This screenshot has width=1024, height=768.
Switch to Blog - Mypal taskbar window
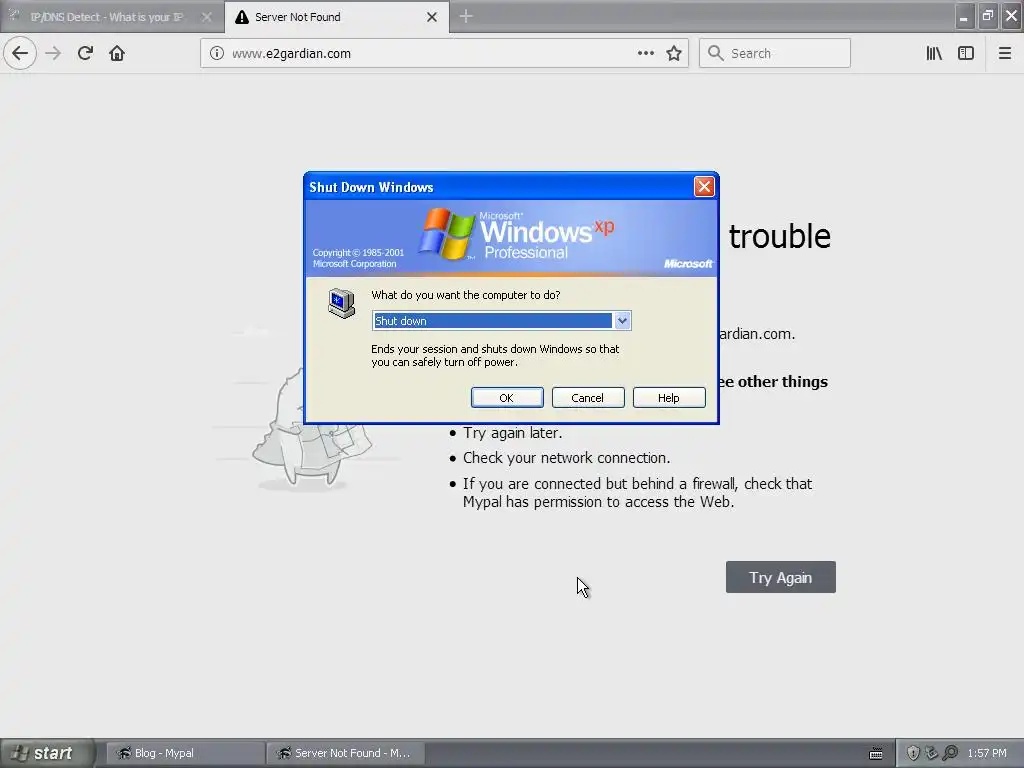point(185,753)
